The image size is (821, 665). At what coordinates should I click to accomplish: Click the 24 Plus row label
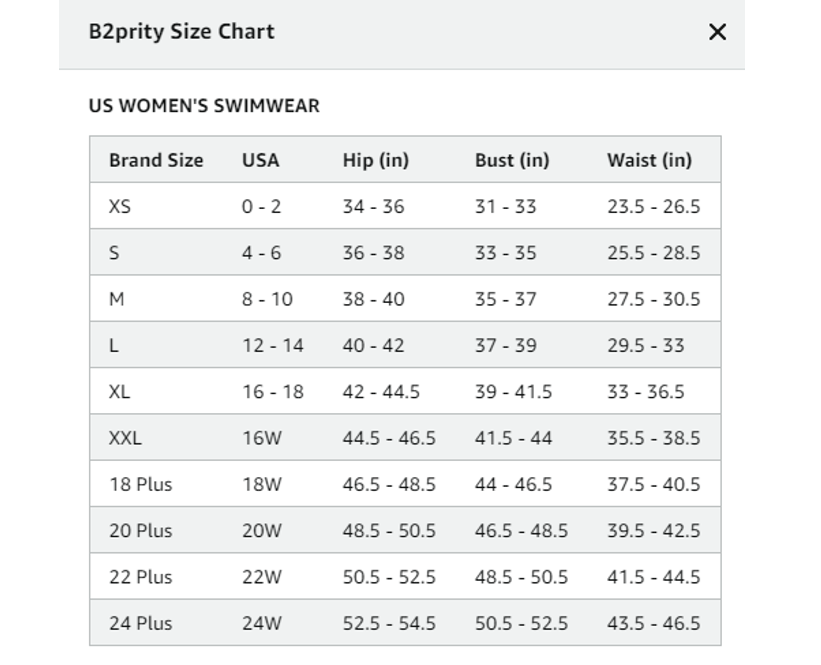coord(140,623)
